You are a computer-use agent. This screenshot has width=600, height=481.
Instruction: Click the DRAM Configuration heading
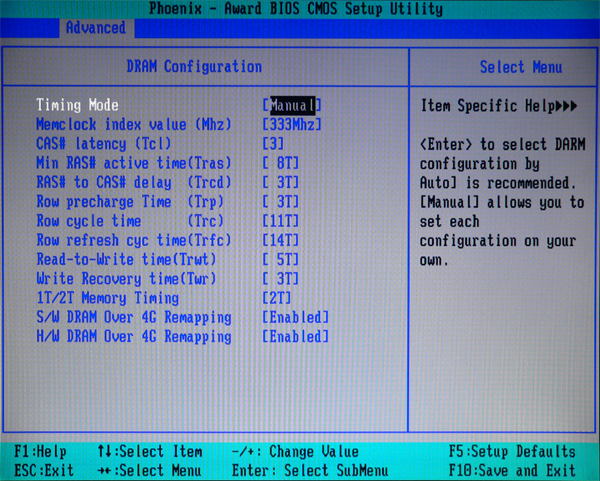coord(194,67)
